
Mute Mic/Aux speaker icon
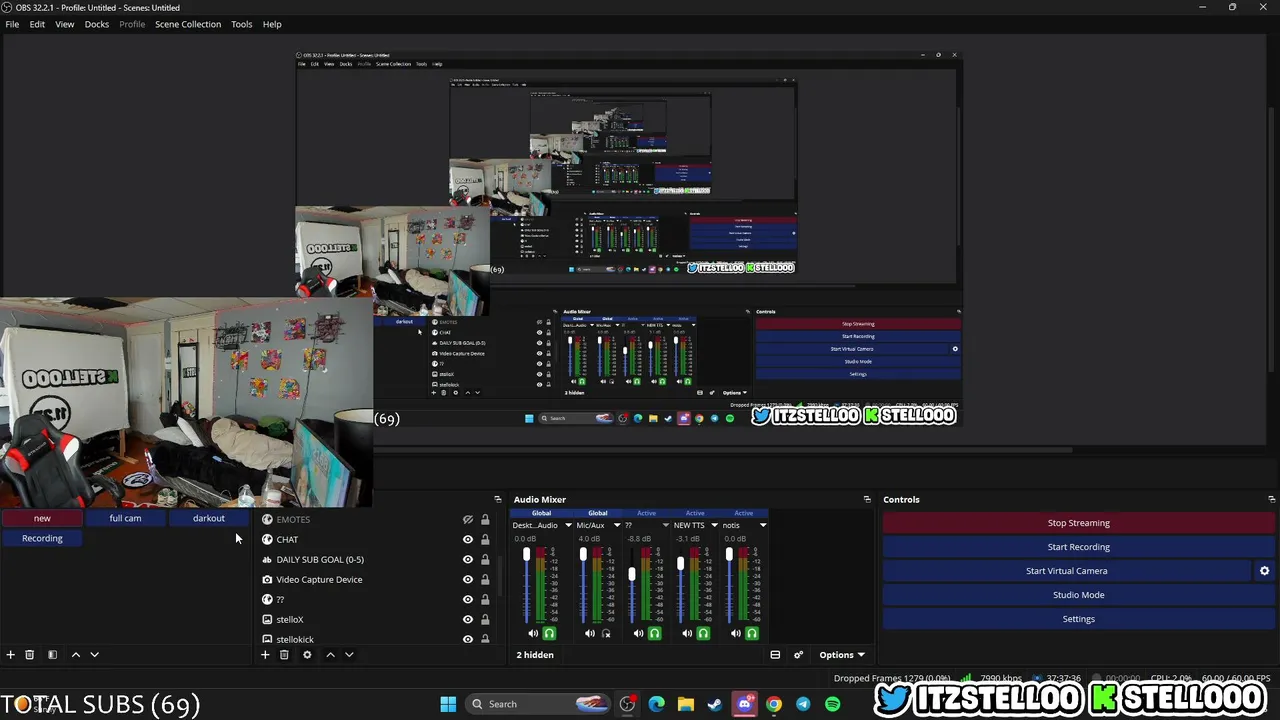pos(590,633)
